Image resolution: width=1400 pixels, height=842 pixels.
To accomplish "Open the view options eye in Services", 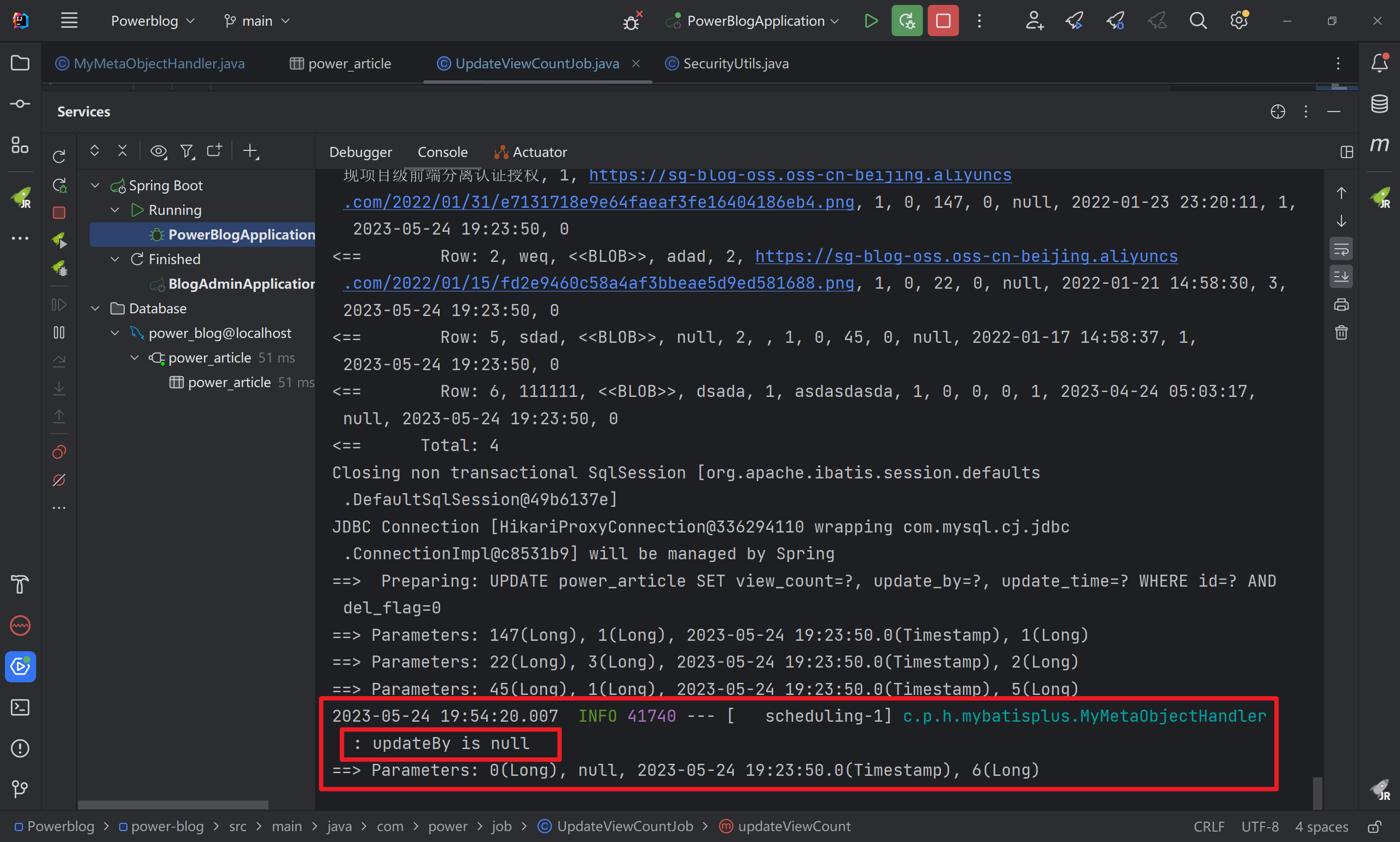I will point(157,151).
